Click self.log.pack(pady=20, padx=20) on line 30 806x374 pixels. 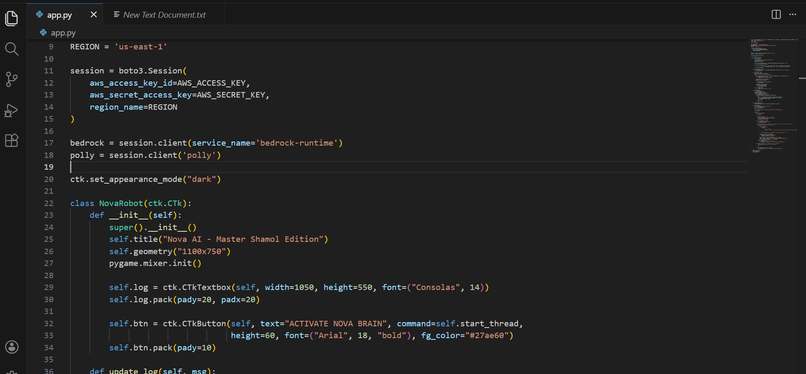point(185,300)
